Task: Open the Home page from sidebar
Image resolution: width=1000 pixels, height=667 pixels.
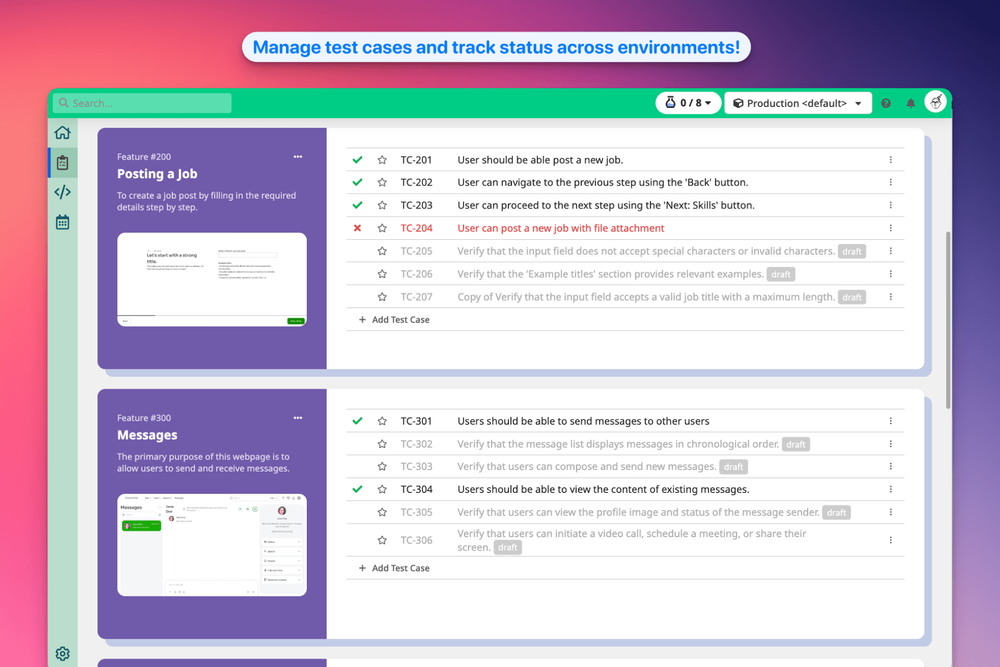Action: pyautogui.click(x=62, y=133)
